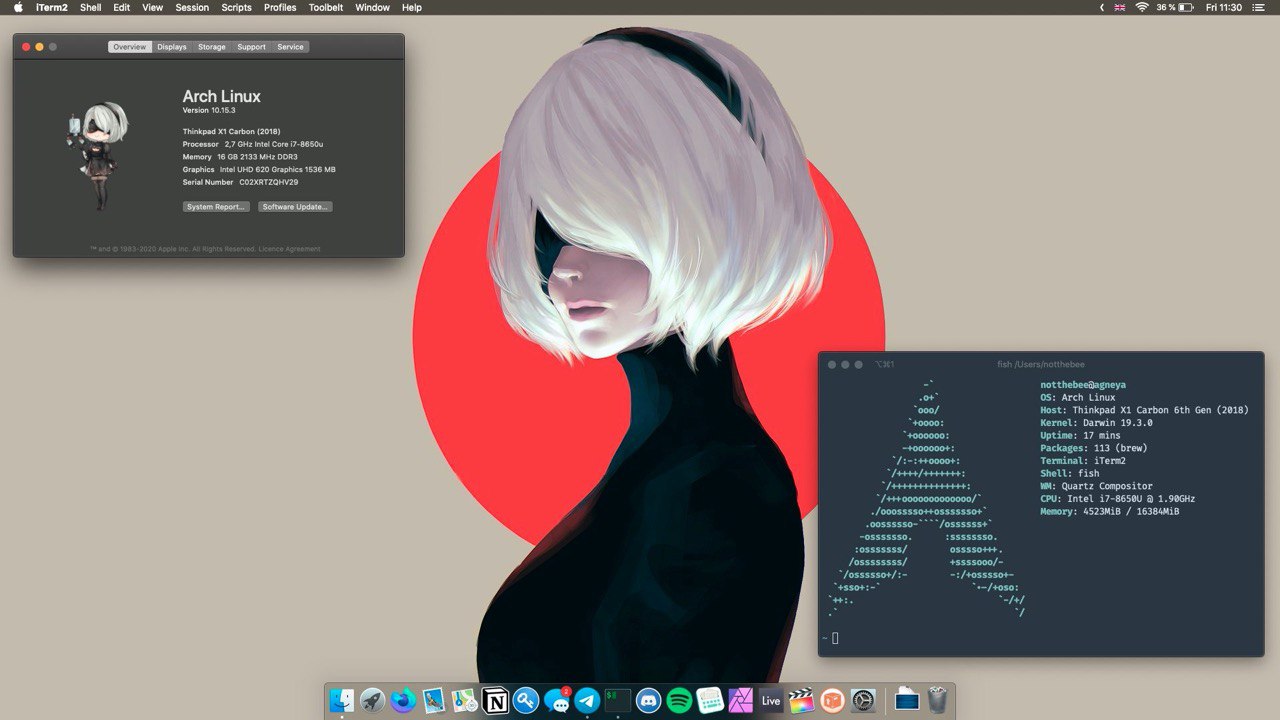Click 'Memory: 4523MiB / 16384MiB' line
The image size is (1280, 720).
click(x=1109, y=511)
